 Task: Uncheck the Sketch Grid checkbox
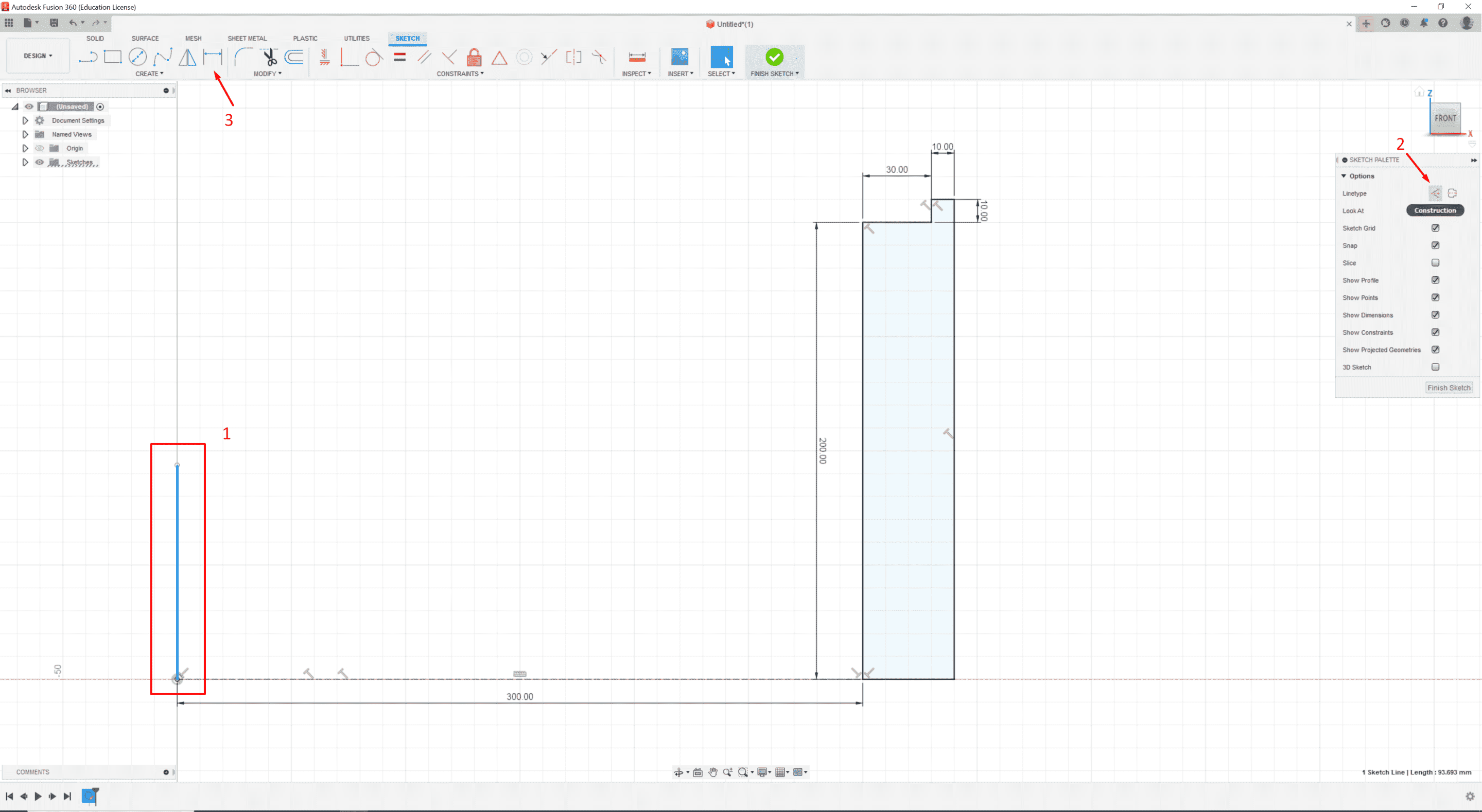pyautogui.click(x=1435, y=228)
